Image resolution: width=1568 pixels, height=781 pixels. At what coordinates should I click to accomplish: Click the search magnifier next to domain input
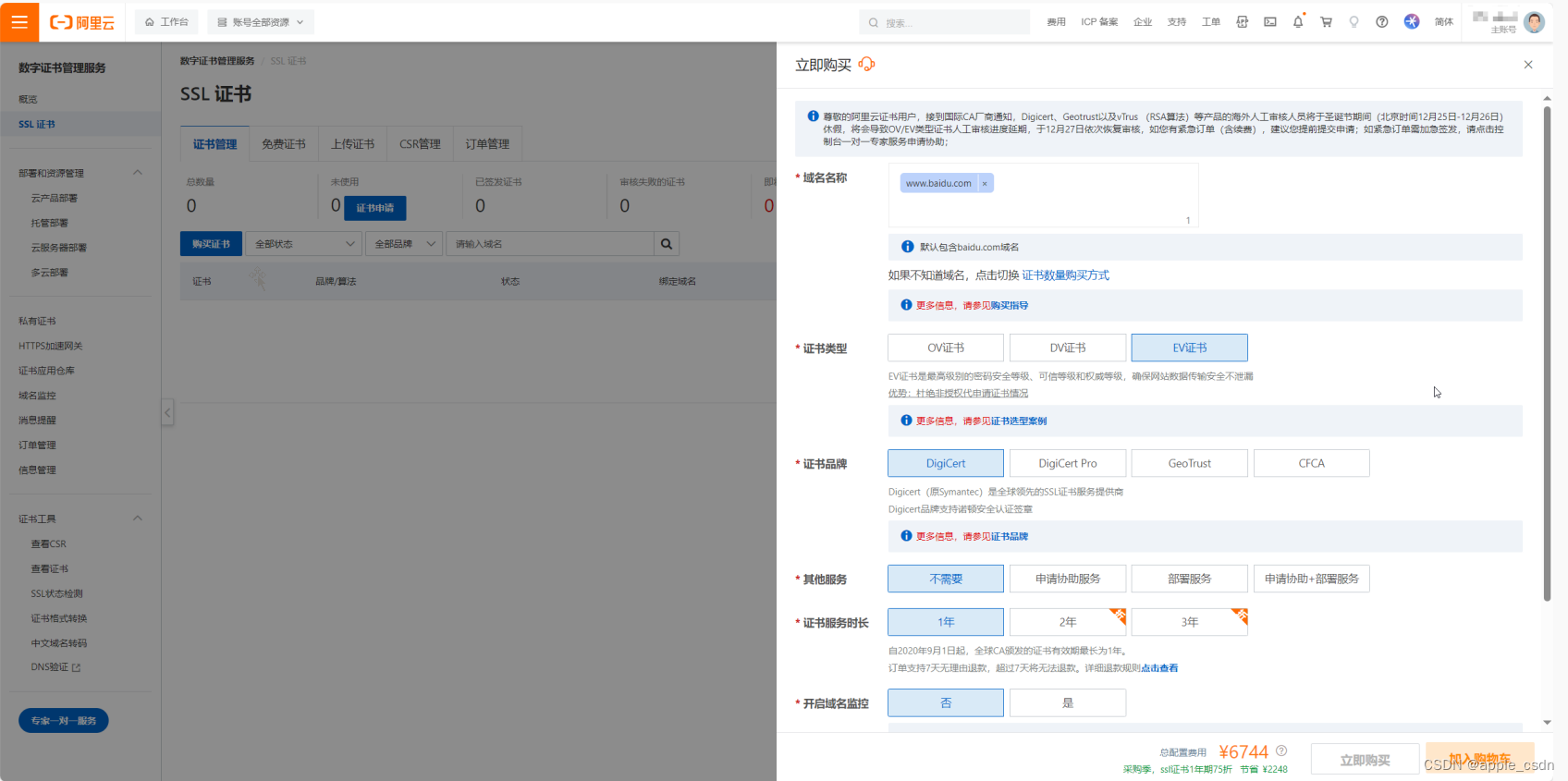coord(667,244)
